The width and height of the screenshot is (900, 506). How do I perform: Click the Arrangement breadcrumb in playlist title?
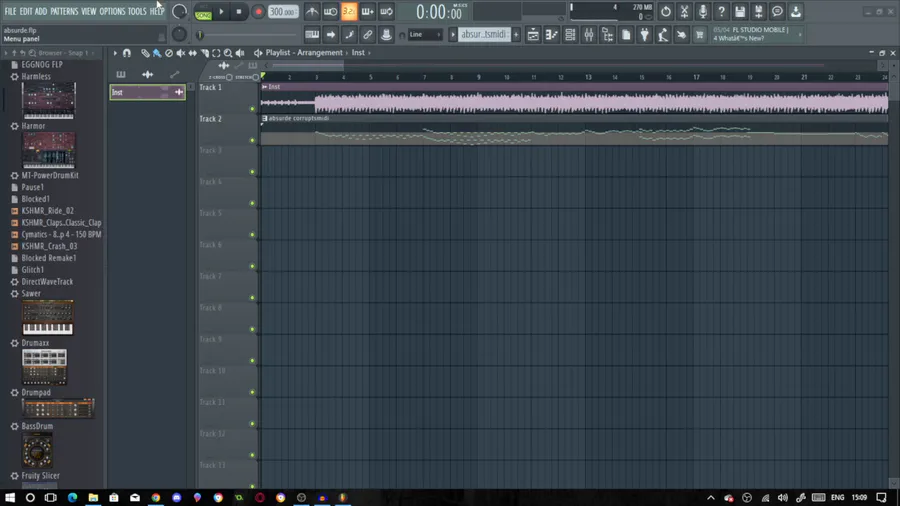320,53
